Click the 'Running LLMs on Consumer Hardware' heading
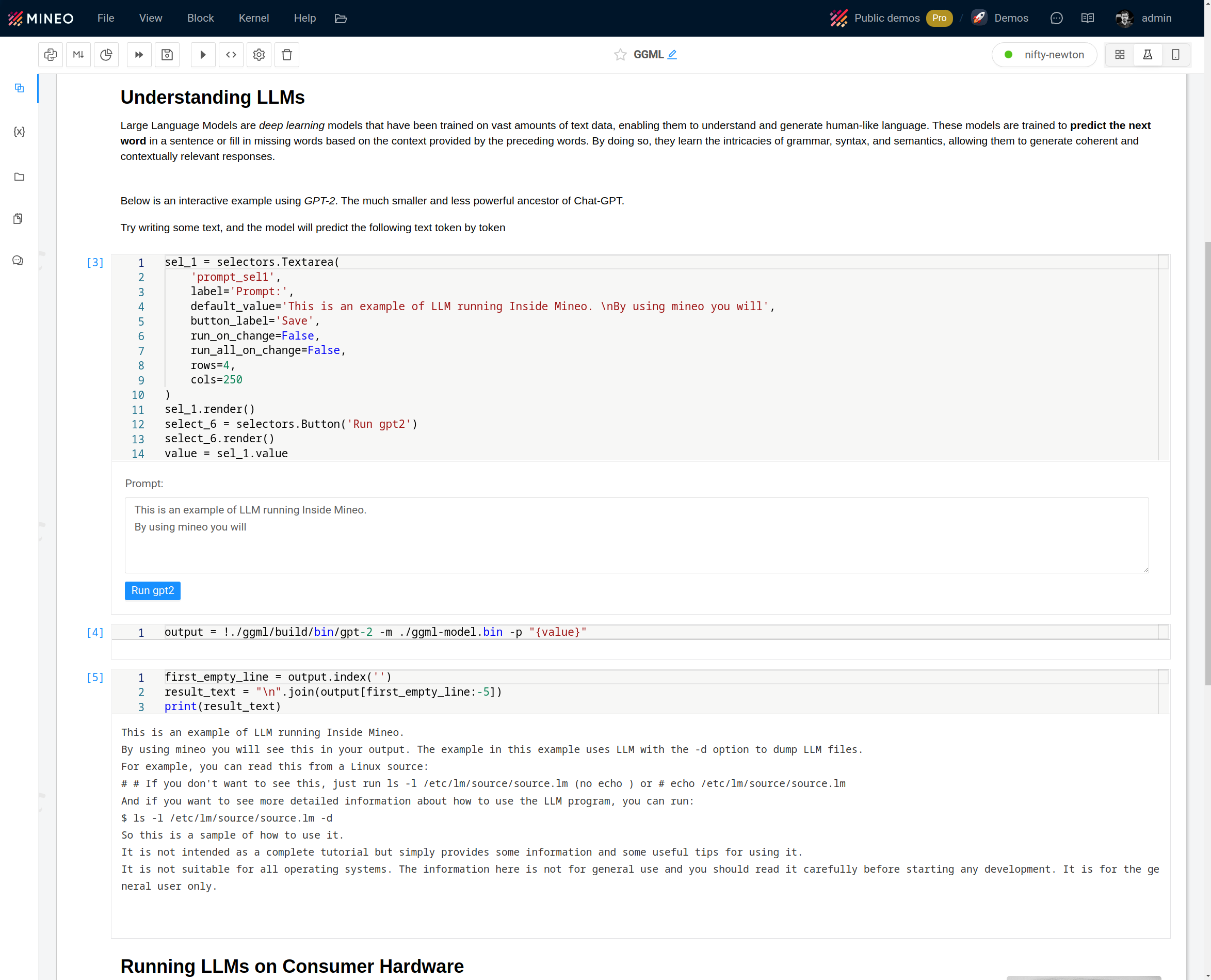The image size is (1211, 980). tap(292, 967)
